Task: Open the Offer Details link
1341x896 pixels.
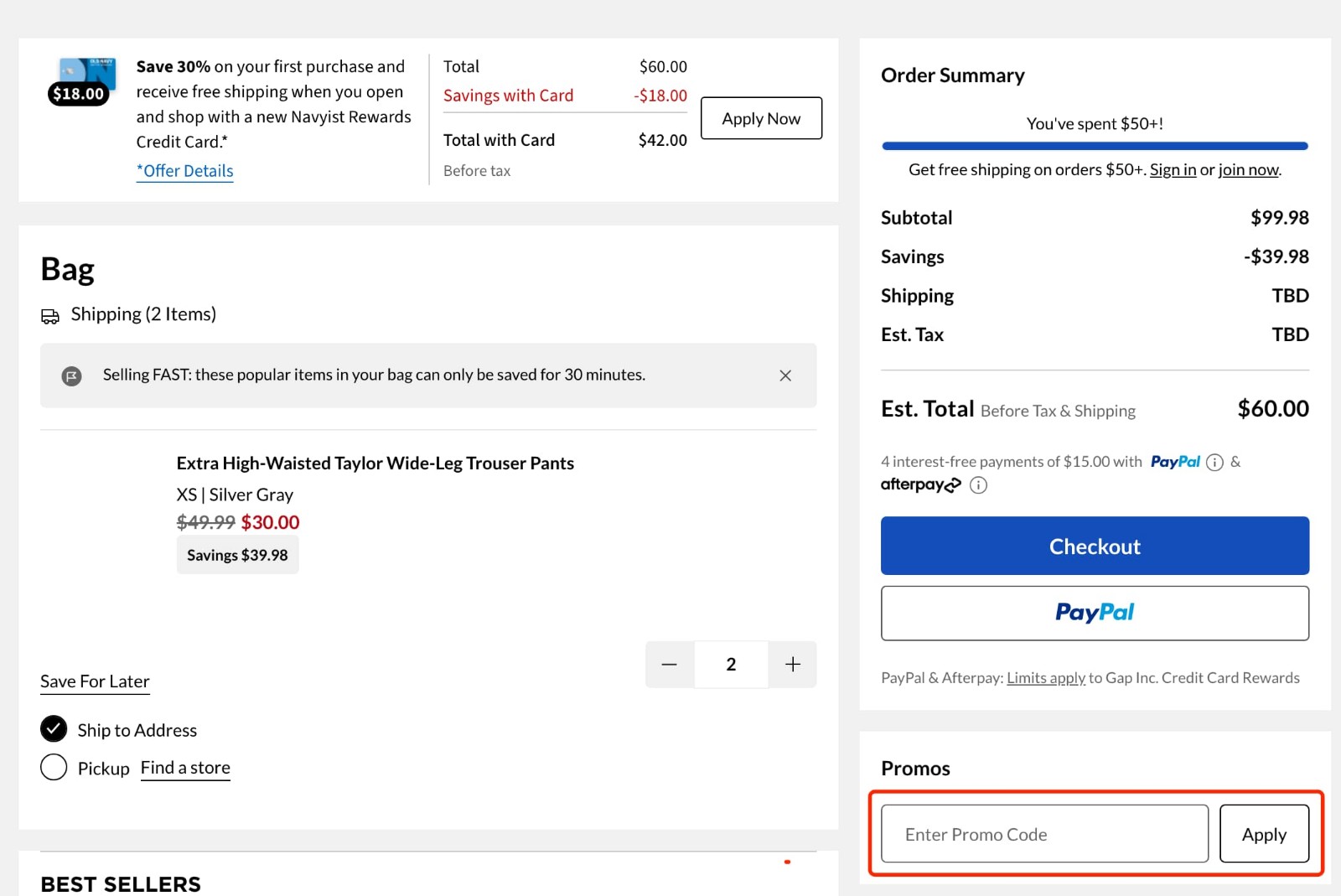Action: pyautogui.click(x=184, y=171)
